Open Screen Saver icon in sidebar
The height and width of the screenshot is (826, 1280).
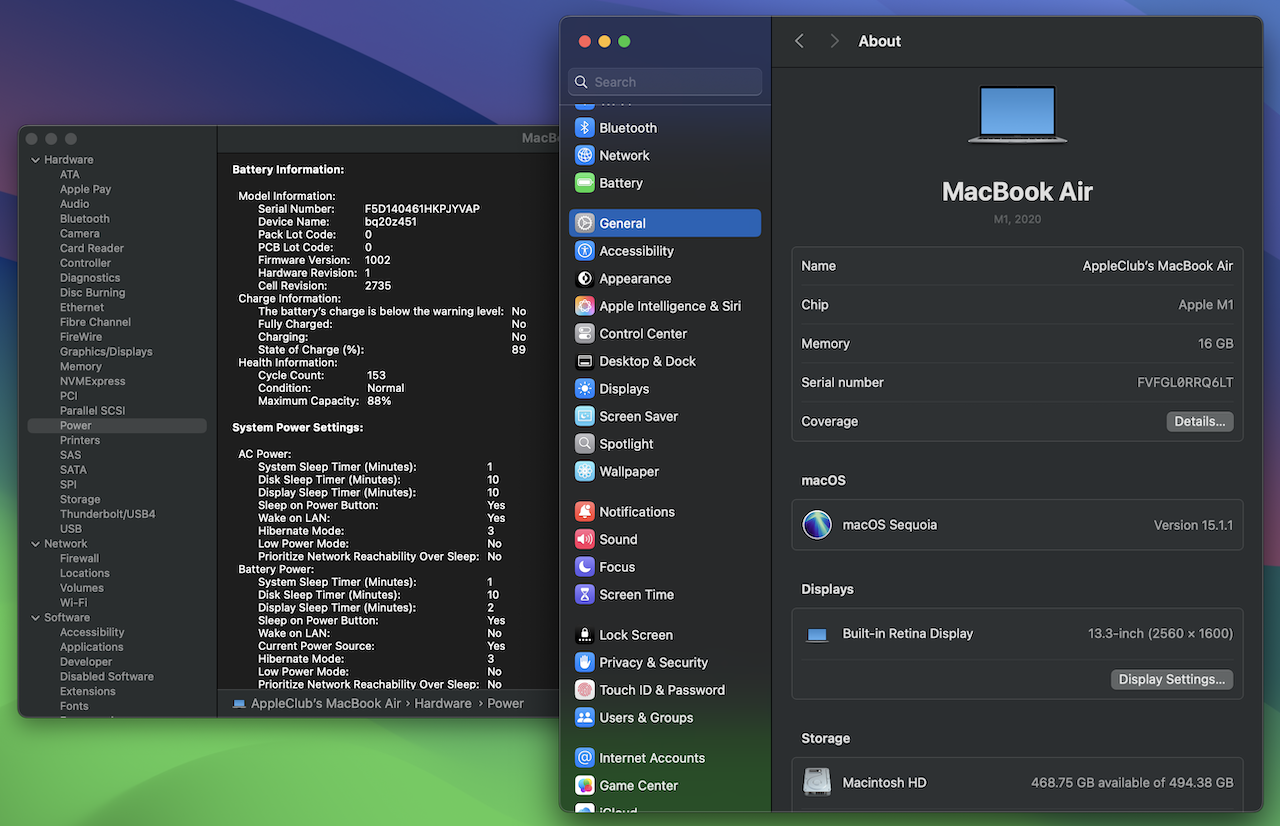pyautogui.click(x=585, y=416)
